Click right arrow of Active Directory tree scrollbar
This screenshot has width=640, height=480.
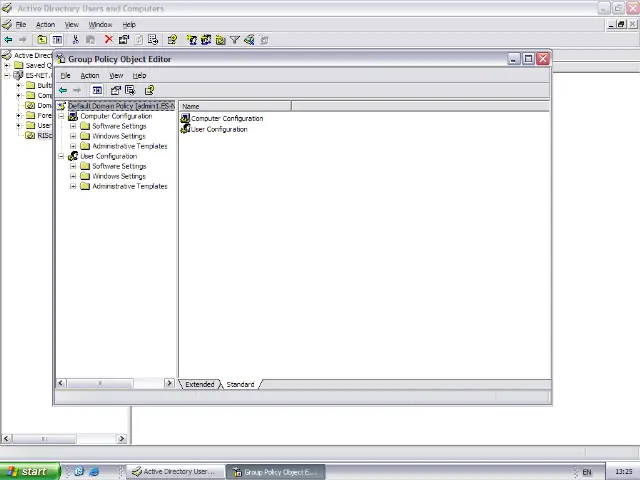[121, 439]
